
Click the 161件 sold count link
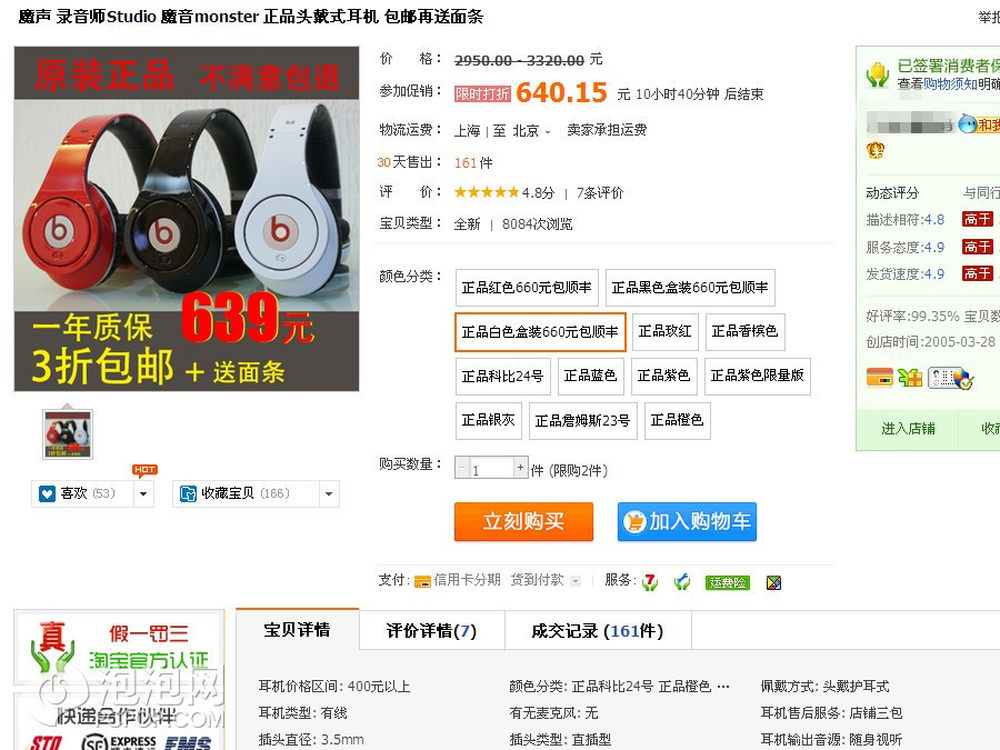474,163
